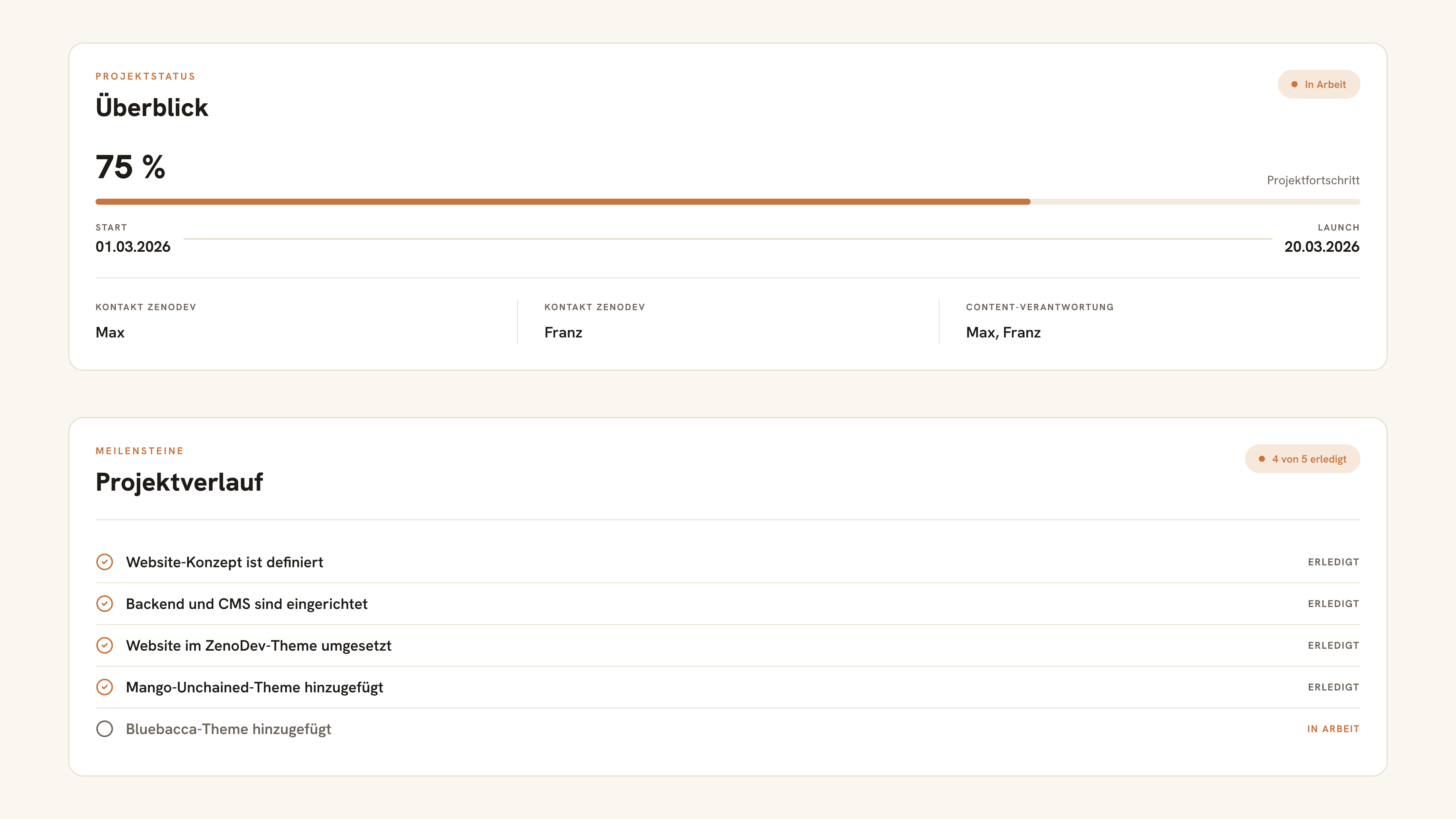Click the START label
The image size is (1456, 819).
click(x=111, y=227)
